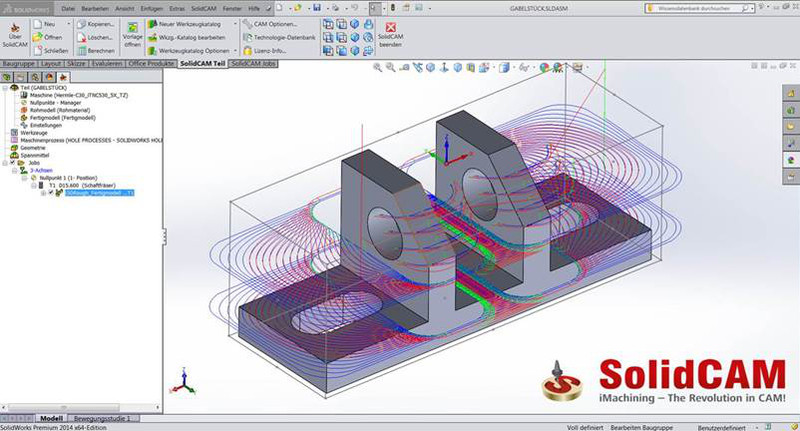Image resolution: width=800 pixels, height=431 pixels.
Task: Click the Save disk icon in title toolbar
Action: tap(317, 8)
